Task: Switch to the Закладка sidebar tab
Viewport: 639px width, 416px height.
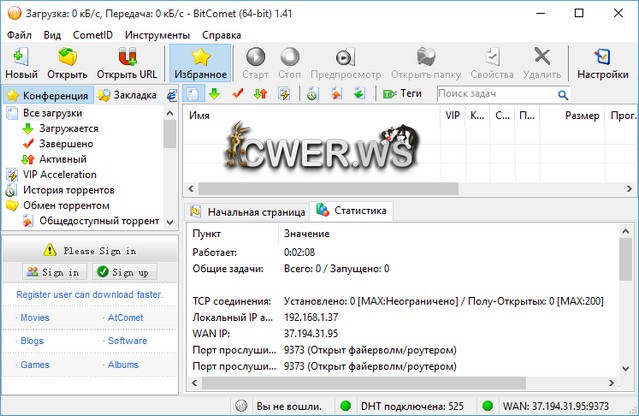Action: pos(133,95)
